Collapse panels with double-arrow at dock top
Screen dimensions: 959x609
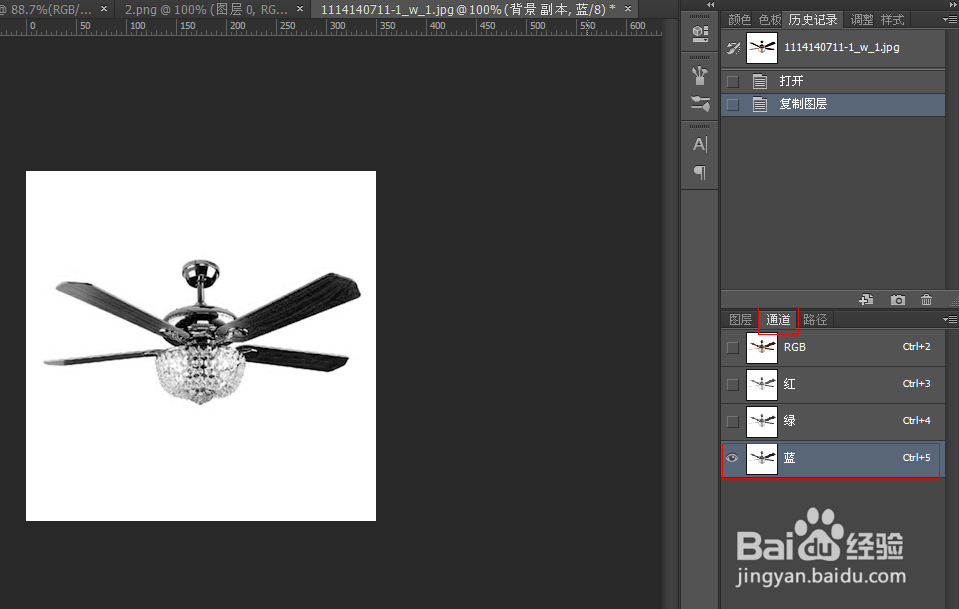click(710, 4)
